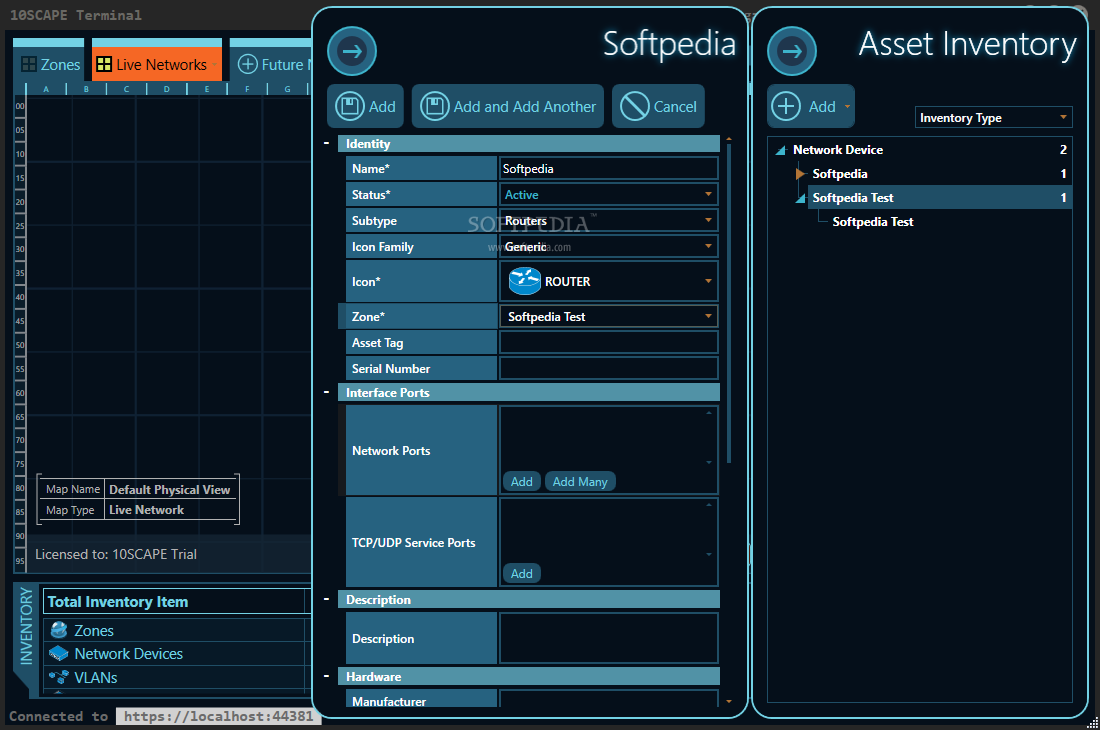
Task: Open the Icon dropdown showing ROUTER
Action: point(609,281)
